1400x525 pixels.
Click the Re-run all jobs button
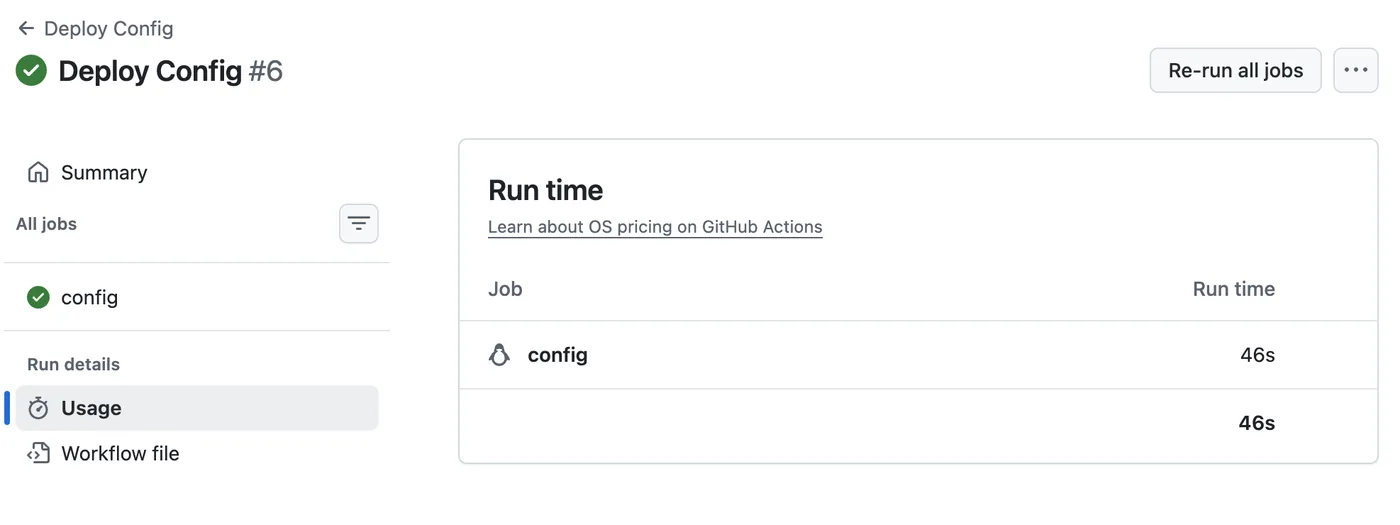pos(1236,70)
